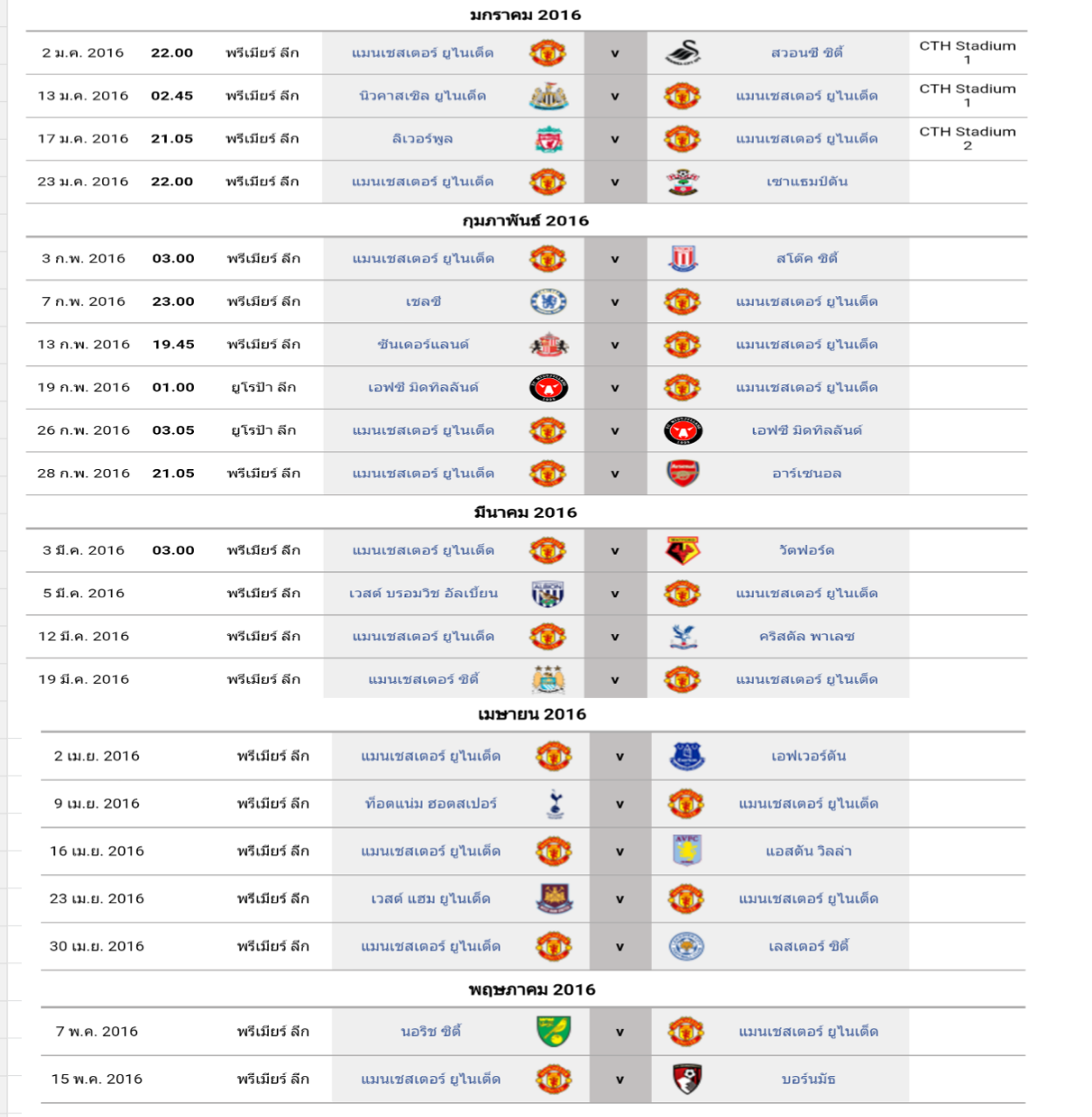Screen dimensions: 1092x1117
Task: Click the Bournemouth club crest
Action: click(x=687, y=1079)
